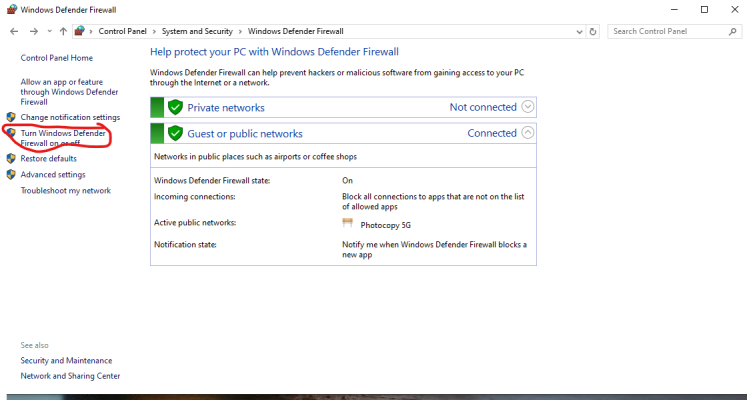Click the Connected status text

[492, 133]
